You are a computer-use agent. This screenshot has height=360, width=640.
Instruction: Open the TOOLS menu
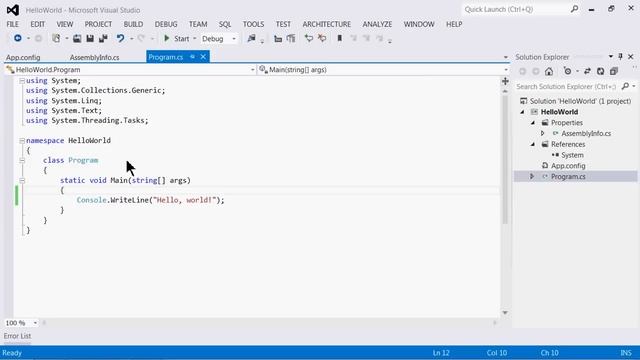(x=253, y=24)
